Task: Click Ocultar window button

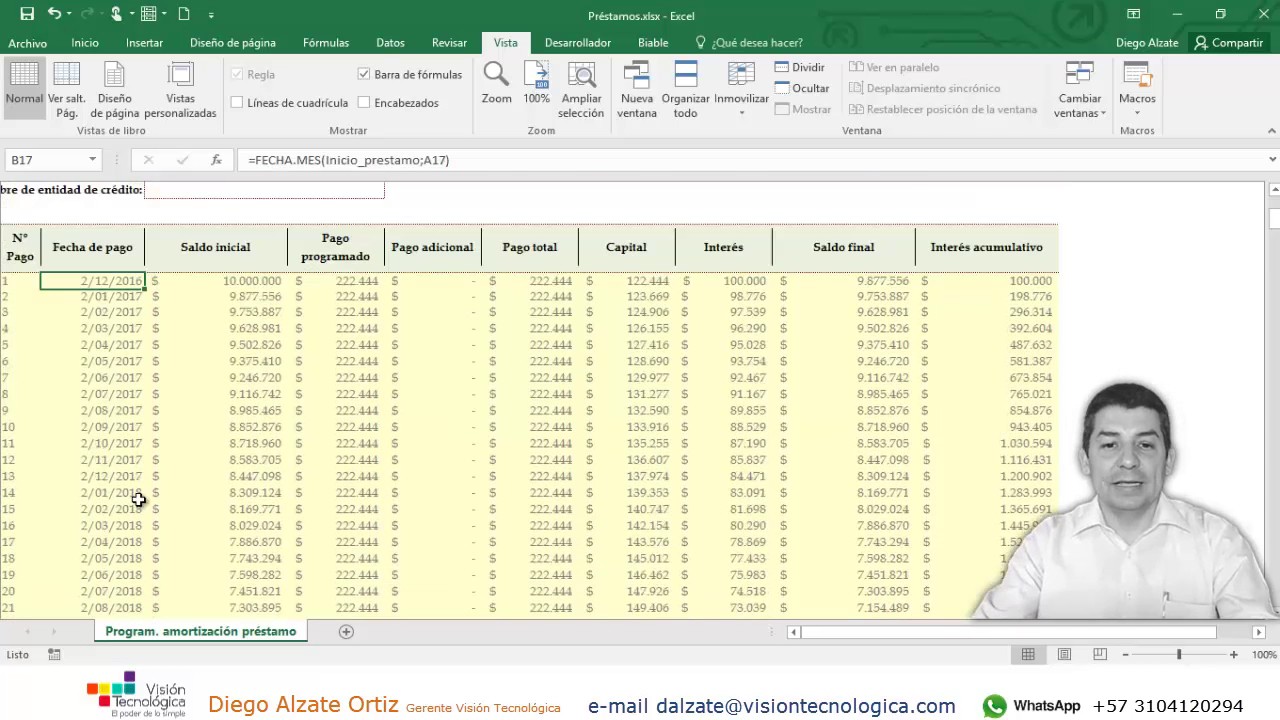Action: [x=802, y=88]
